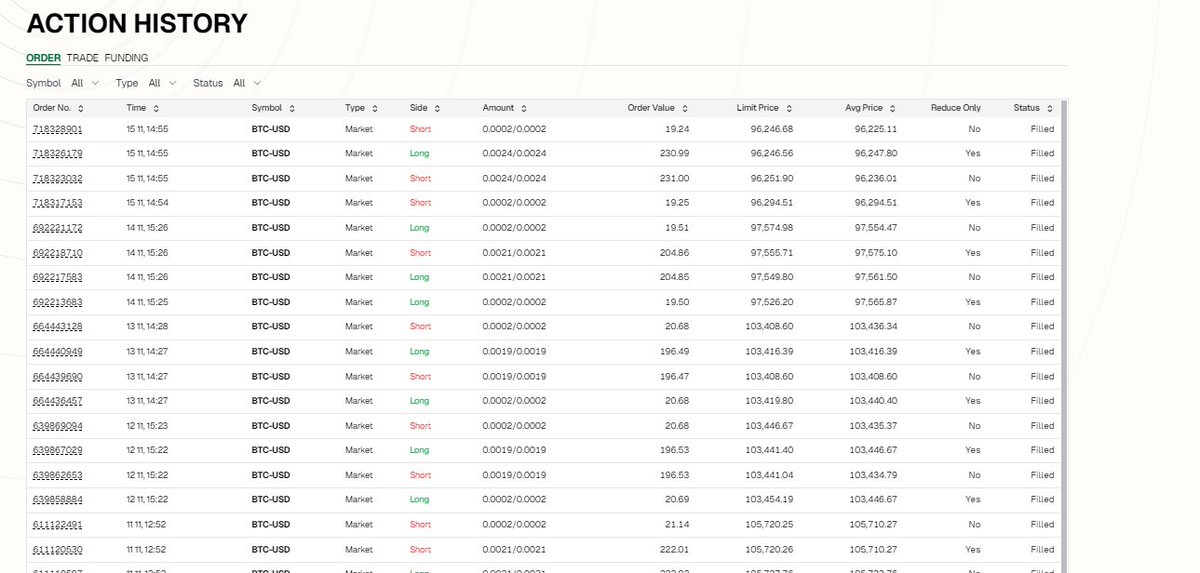Open order number 664443128
The image size is (1200, 573).
(57, 327)
